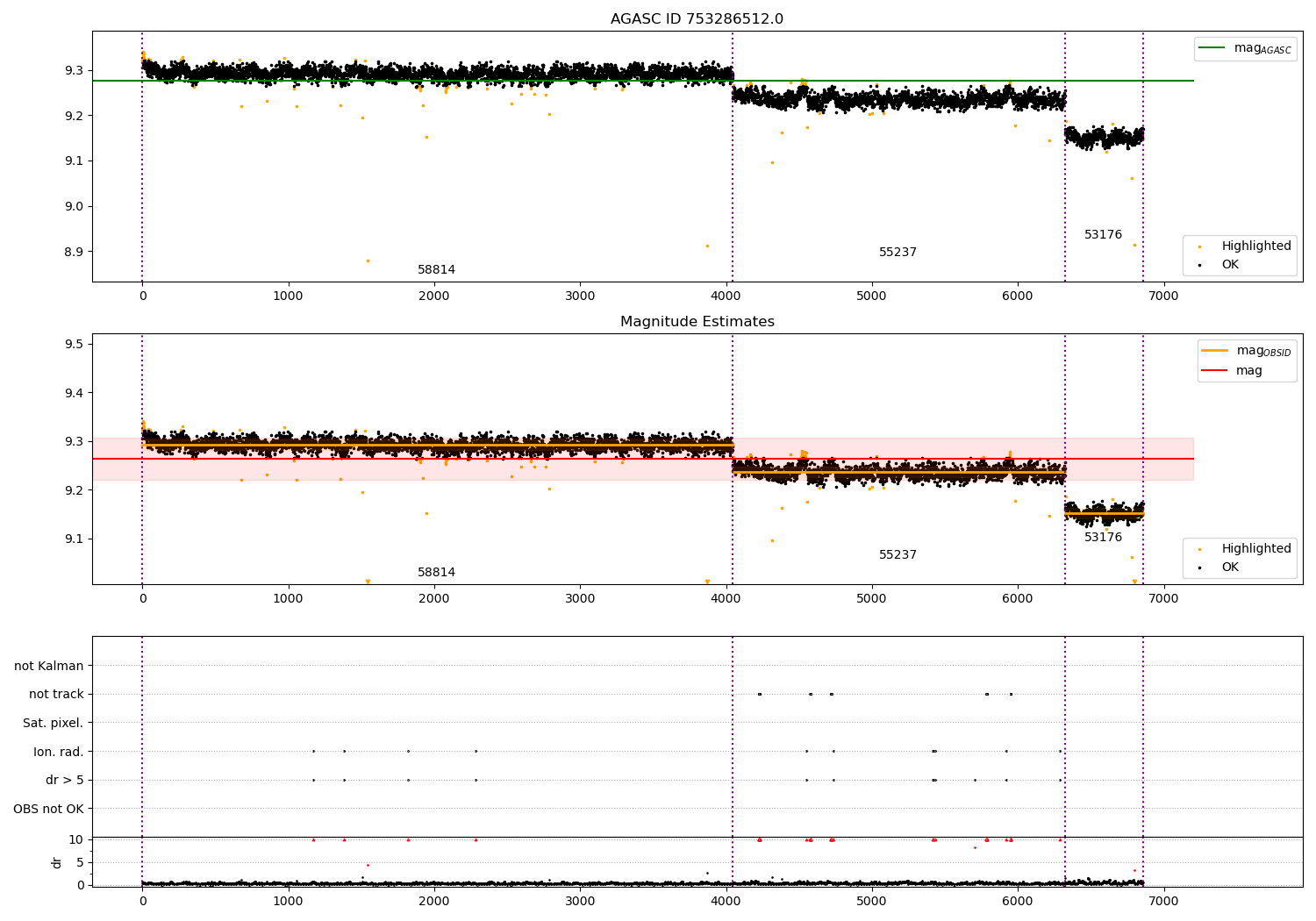Click obsid label 53176 in Magnitude Estimates plot
Screen dimensions: 1316x921
(1103, 537)
